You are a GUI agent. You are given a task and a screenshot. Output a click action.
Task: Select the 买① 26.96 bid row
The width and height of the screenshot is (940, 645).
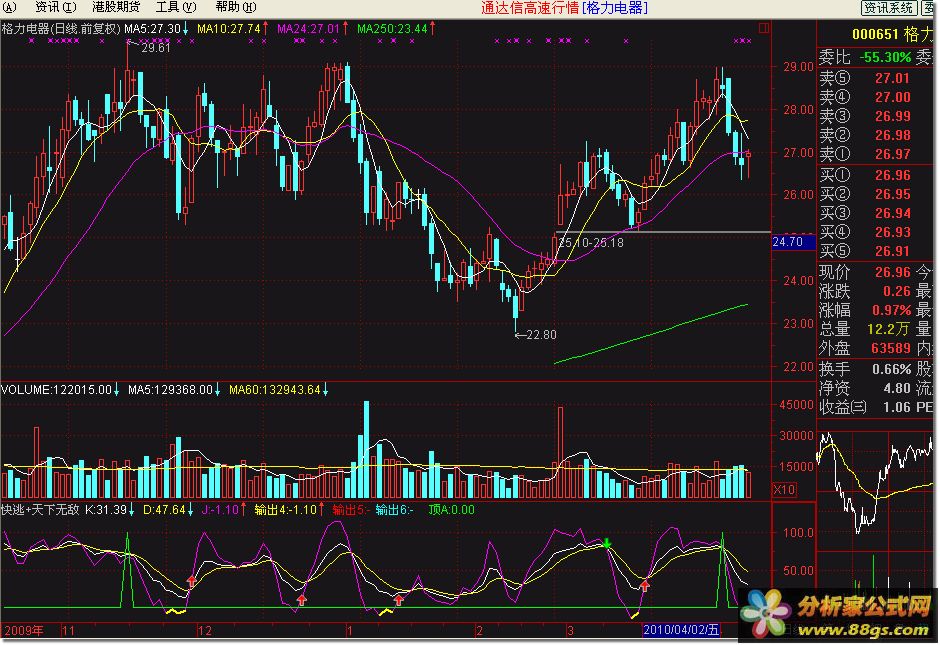(864, 175)
